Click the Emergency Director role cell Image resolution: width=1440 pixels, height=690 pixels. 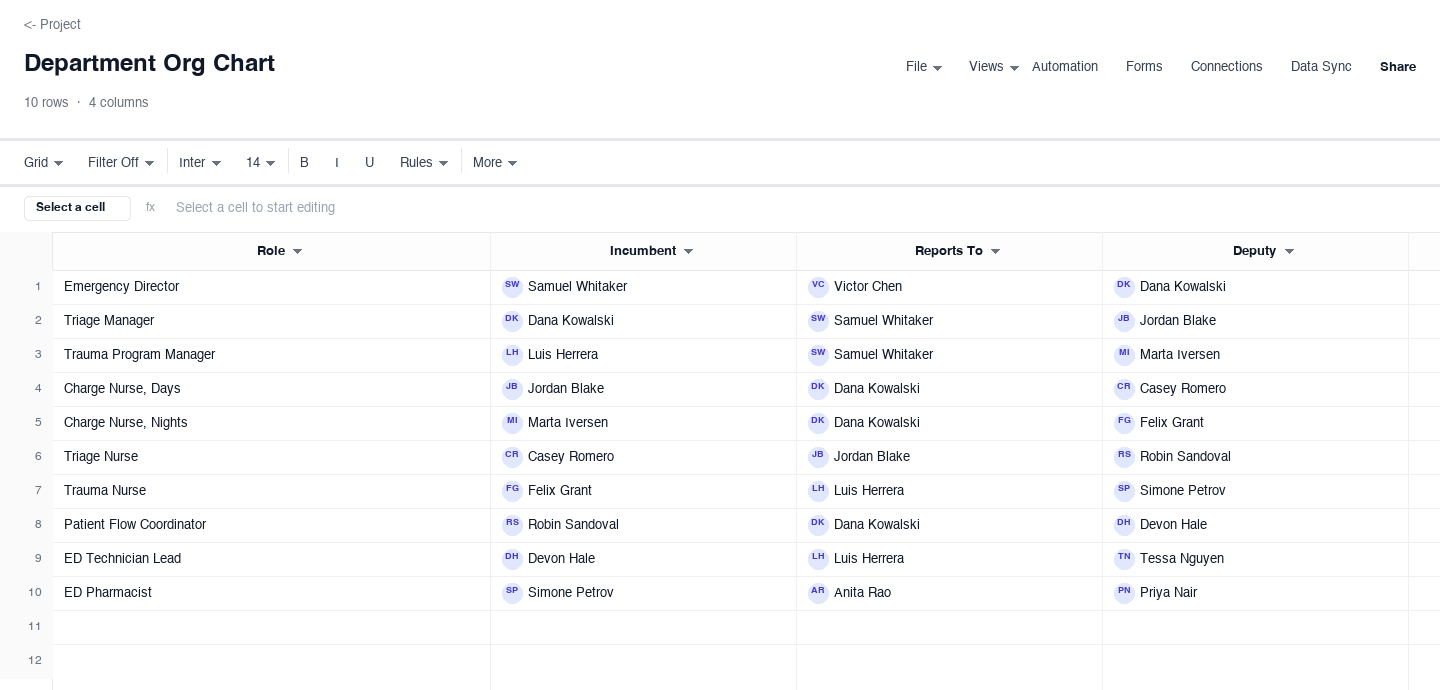[x=271, y=287]
